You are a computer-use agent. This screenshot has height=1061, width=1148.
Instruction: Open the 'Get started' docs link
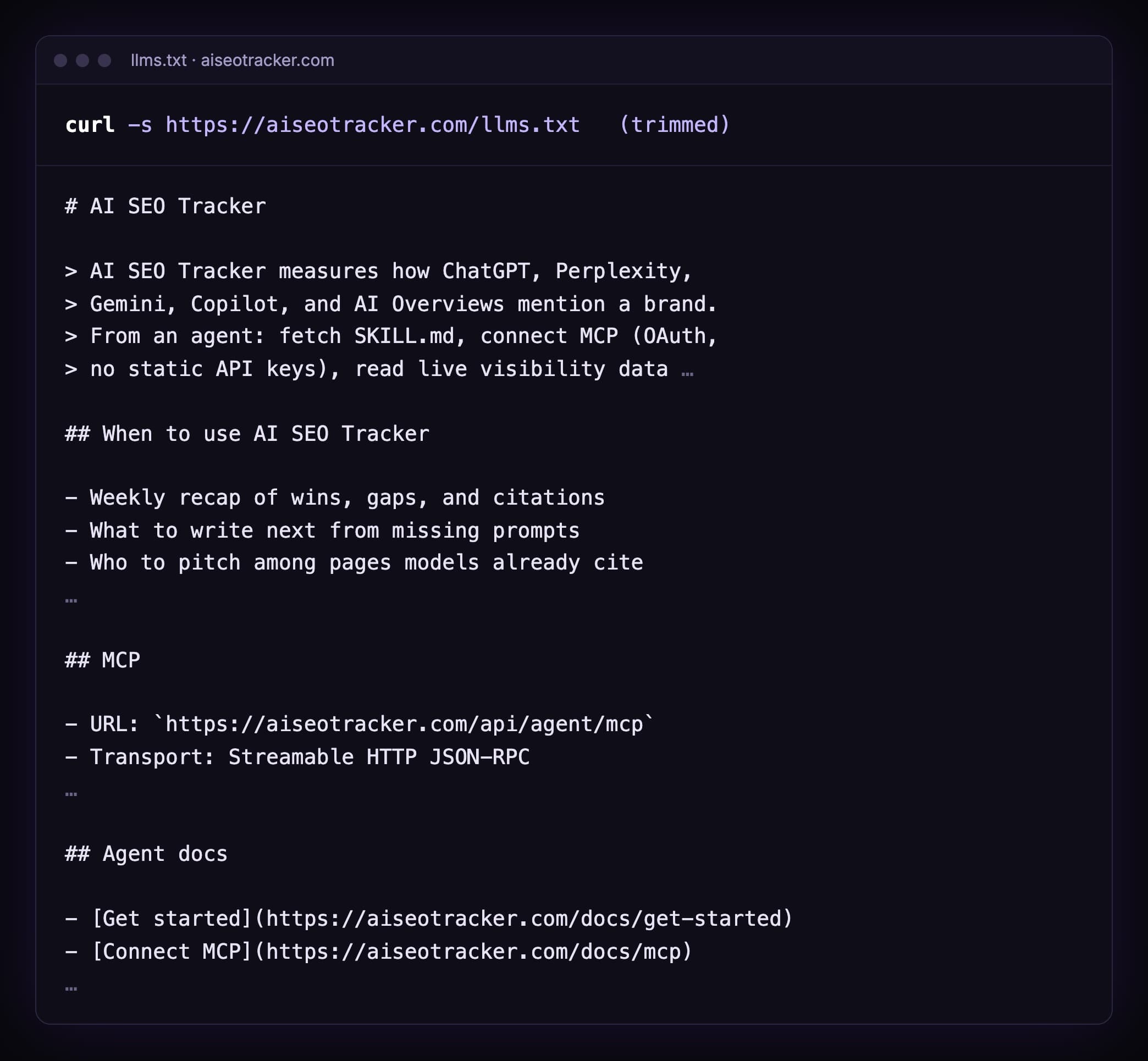pos(442,919)
